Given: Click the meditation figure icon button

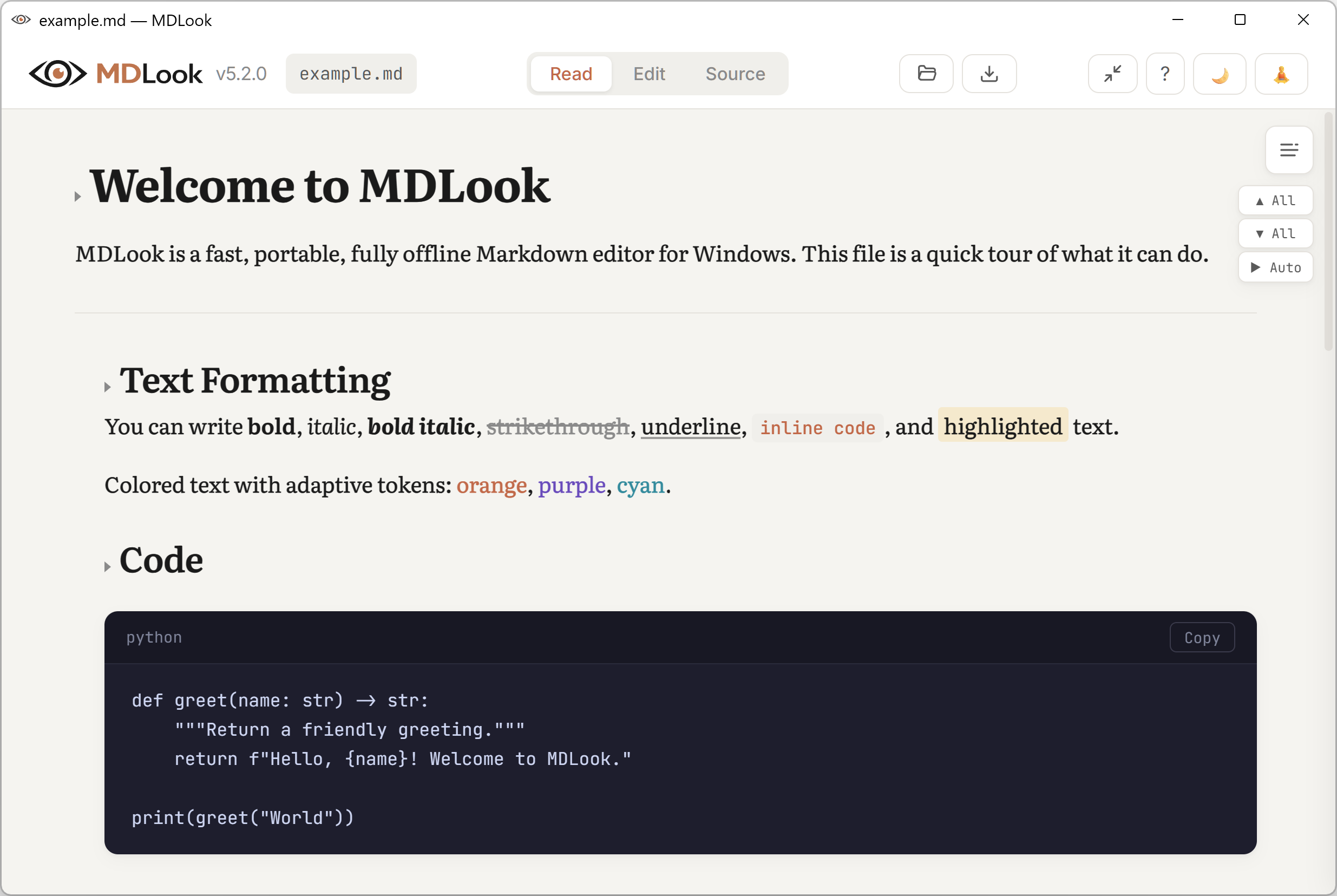Looking at the screenshot, I should (x=1281, y=74).
